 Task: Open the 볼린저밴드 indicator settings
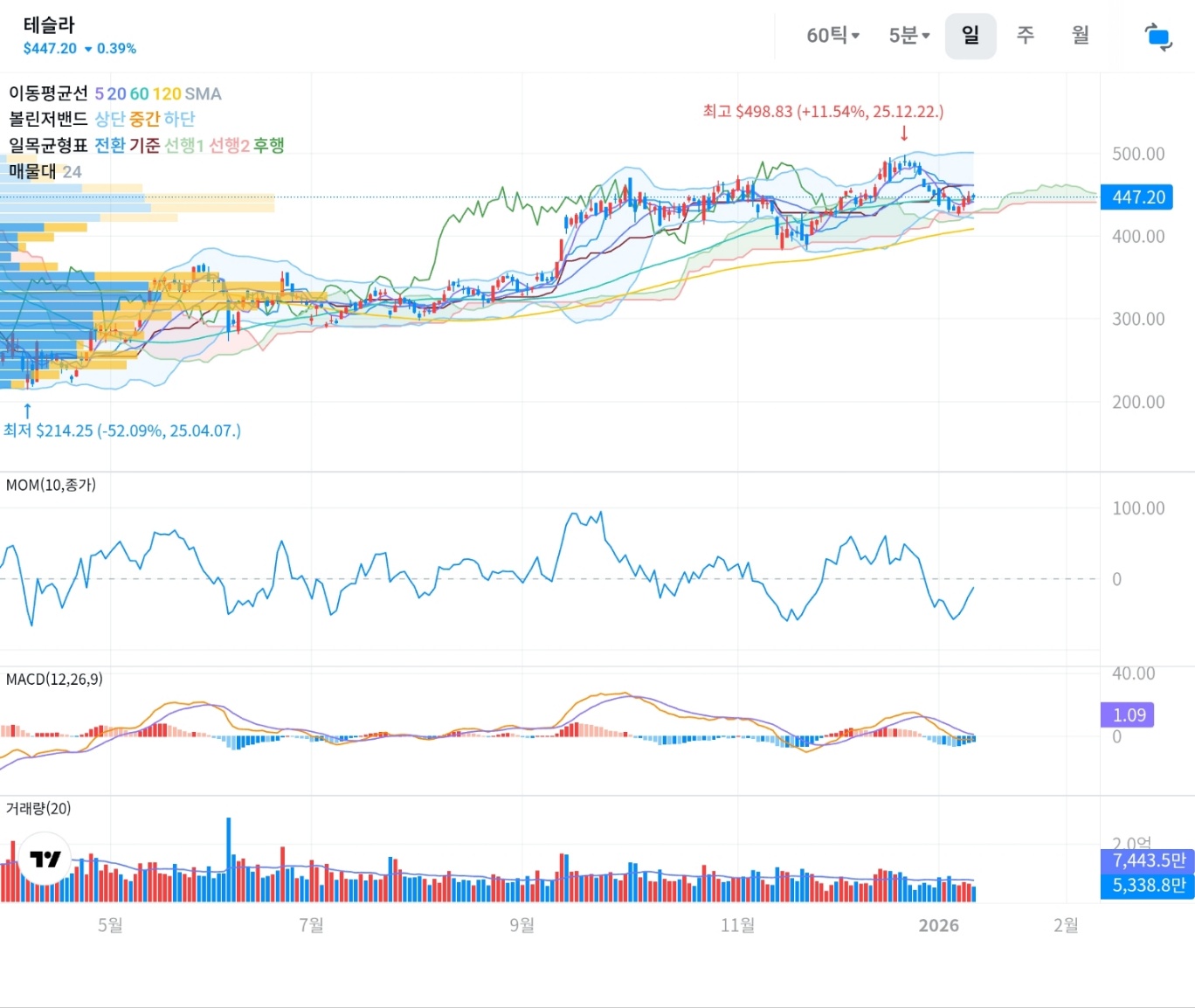48,119
